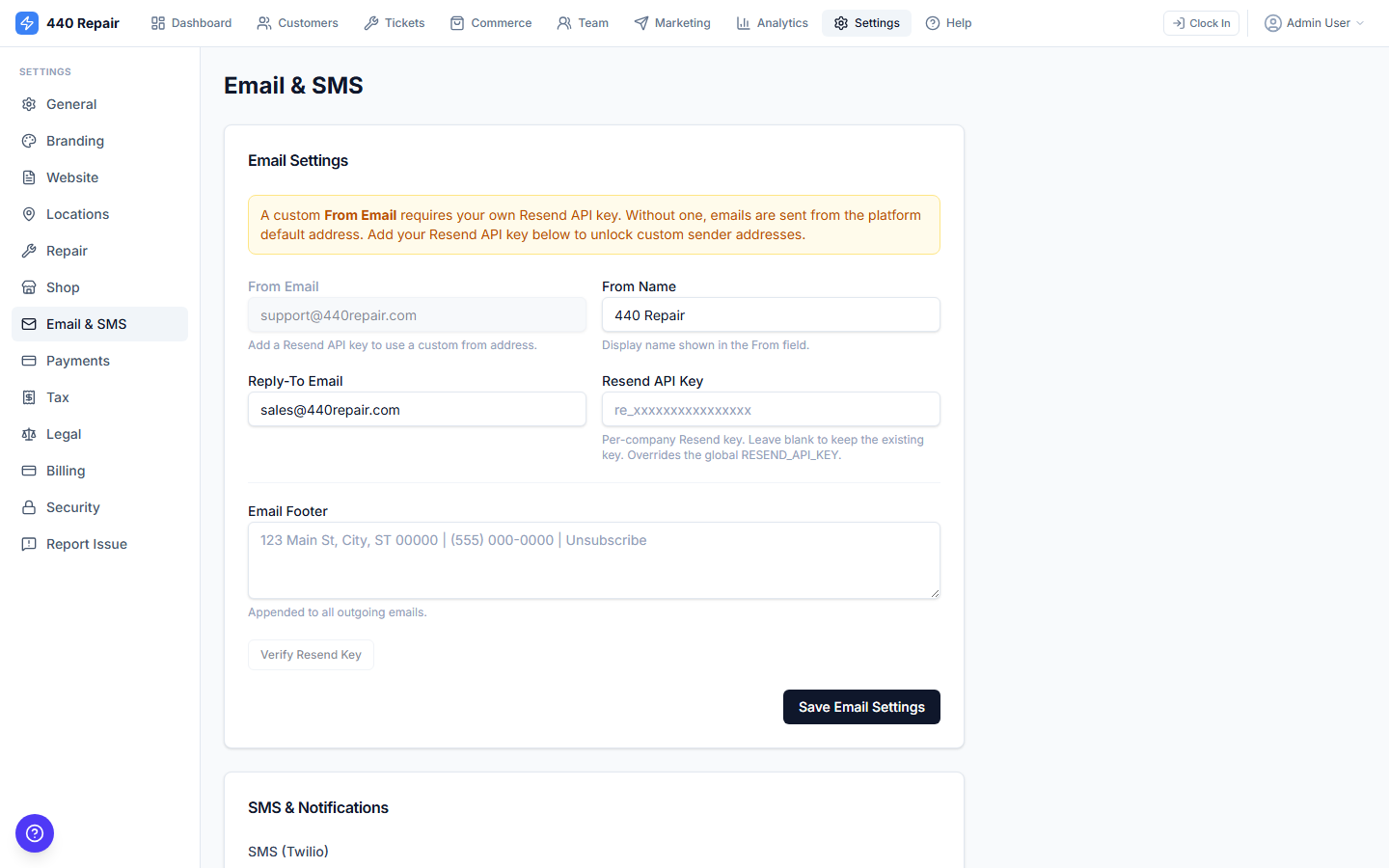Switch to the Settings tab
The height and width of the screenshot is (868, 1389).
866,22
